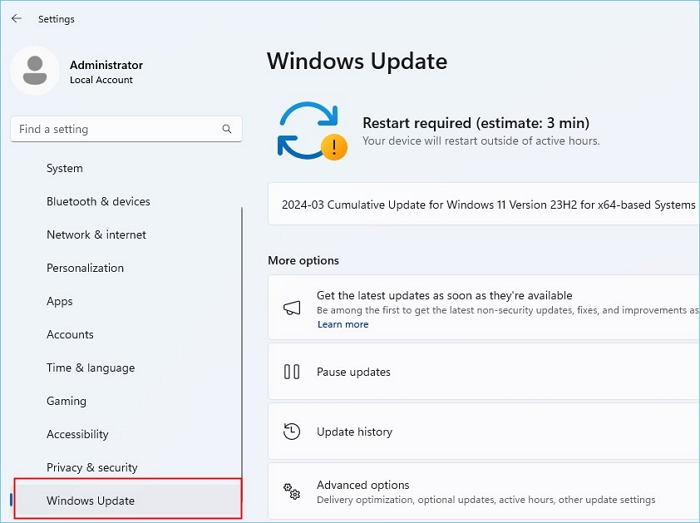Click Get the latest updates option title
The width and height of the screenshot is (700, 523).
click(444, 295)
